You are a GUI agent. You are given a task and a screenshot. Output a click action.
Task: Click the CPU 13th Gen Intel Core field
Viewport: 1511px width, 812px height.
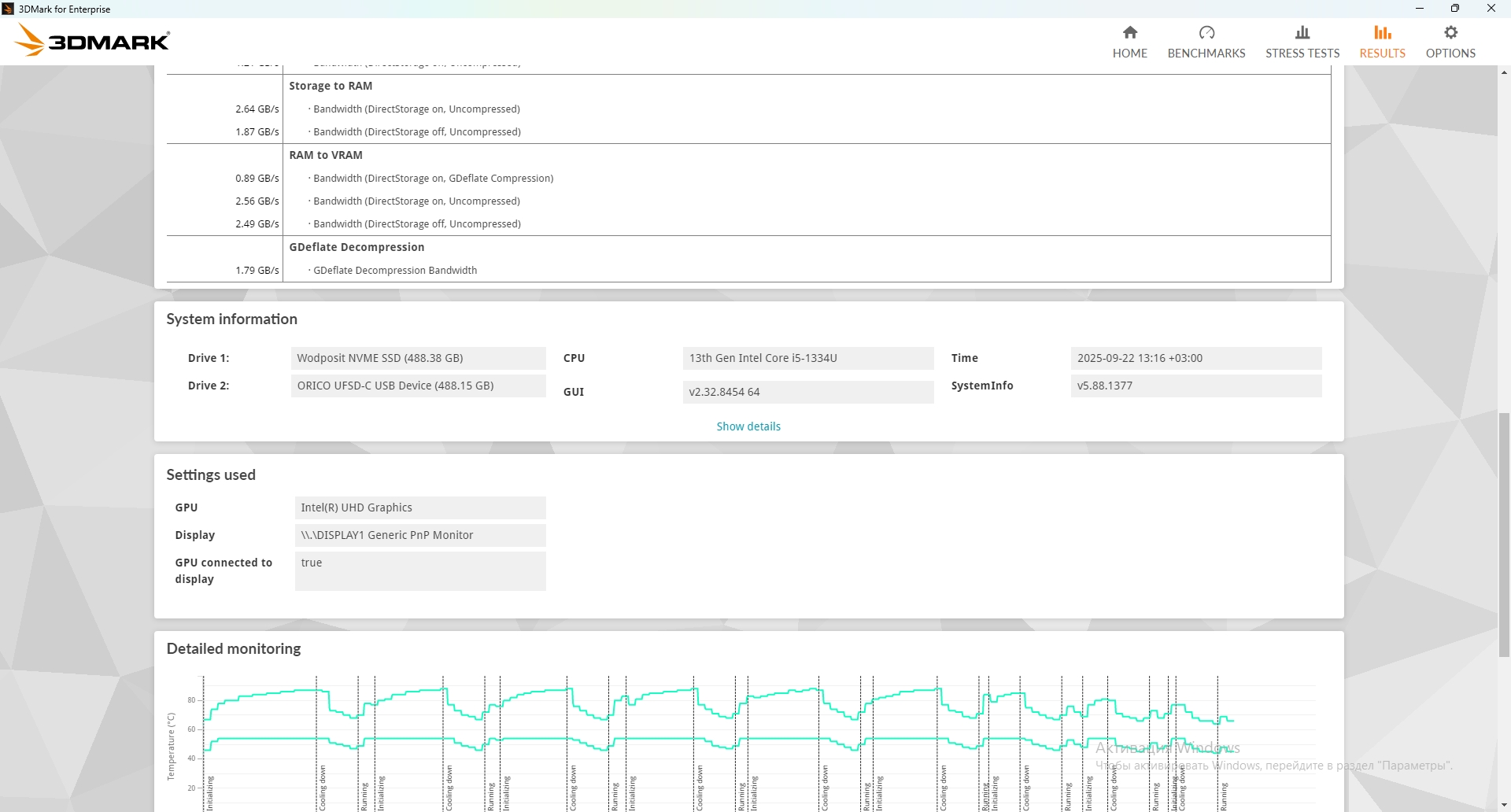[807, 358]
